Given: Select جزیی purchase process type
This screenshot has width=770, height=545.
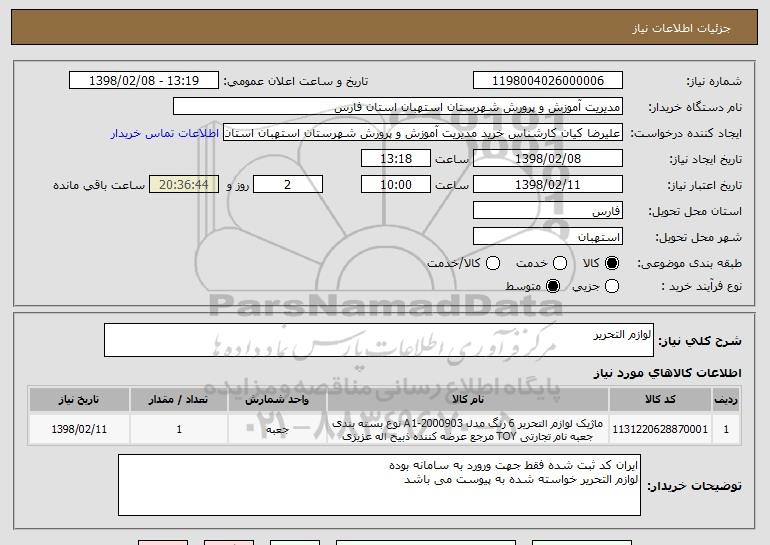Looking at the screenshot, I should tap(611, 286).
